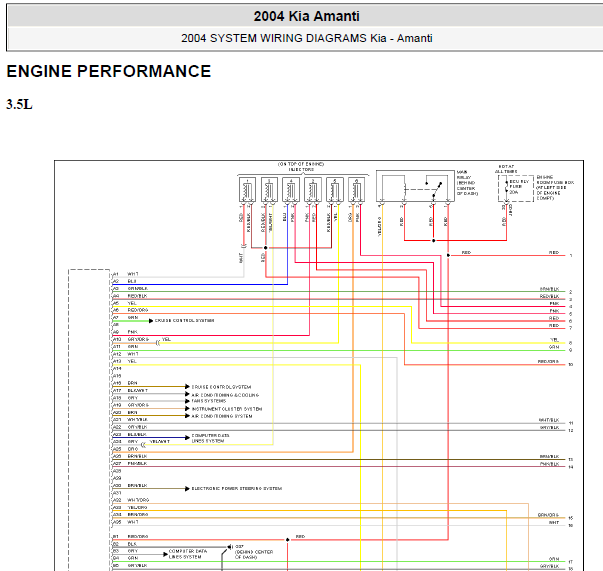Image resolution: width=603 pixels, height=571 pixels.
Task: Click pin label A1 WHT
Action: (x=125, y=275)
